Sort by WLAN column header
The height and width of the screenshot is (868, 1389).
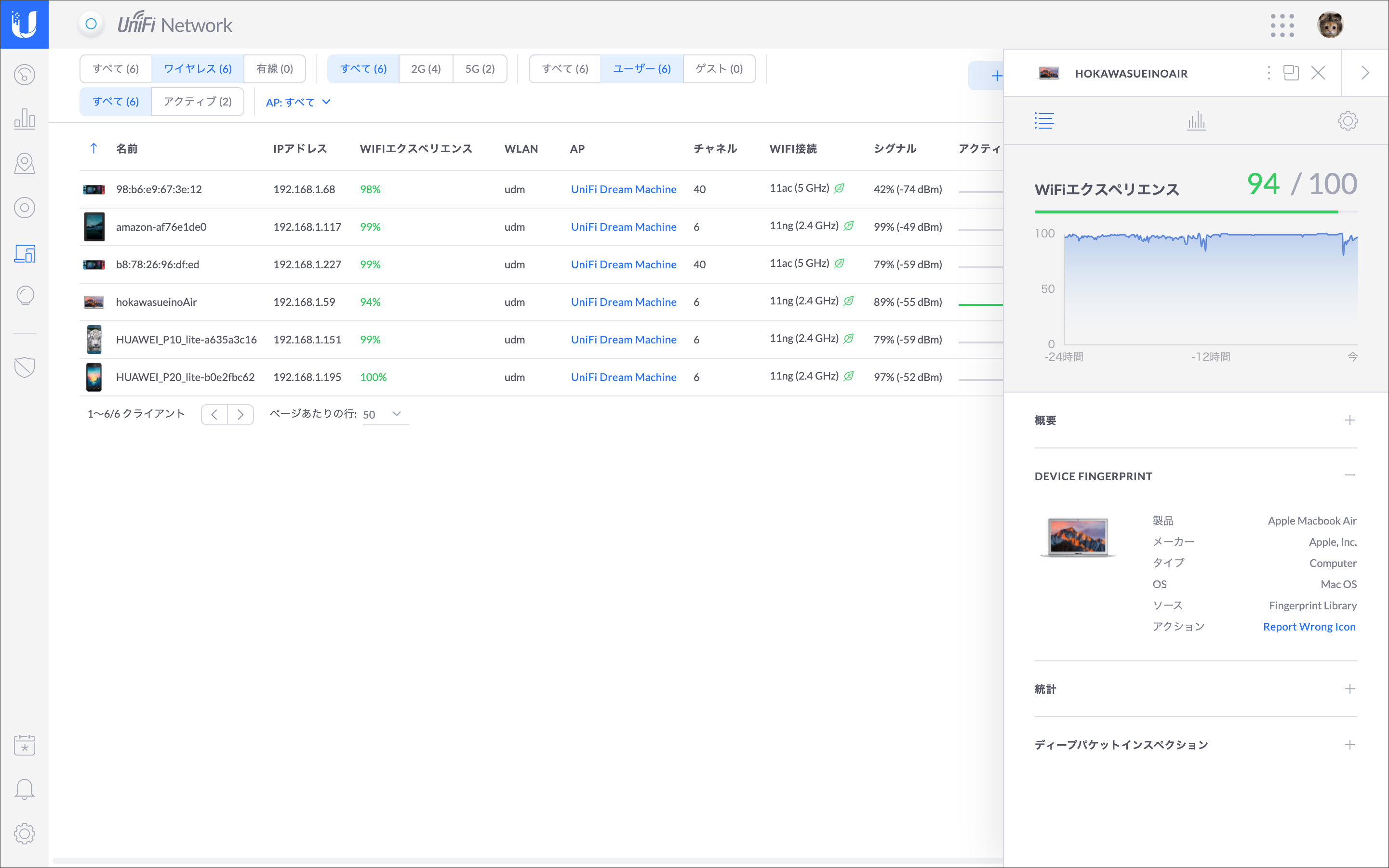point(521,149)
